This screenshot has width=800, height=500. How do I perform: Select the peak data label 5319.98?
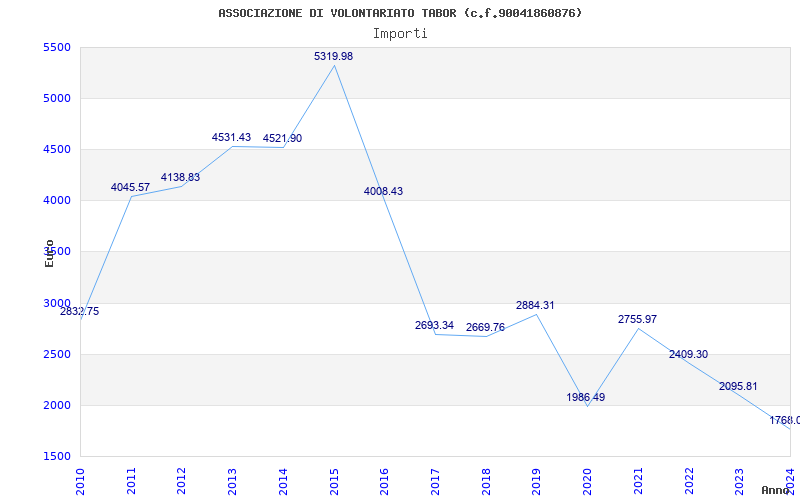333,57
